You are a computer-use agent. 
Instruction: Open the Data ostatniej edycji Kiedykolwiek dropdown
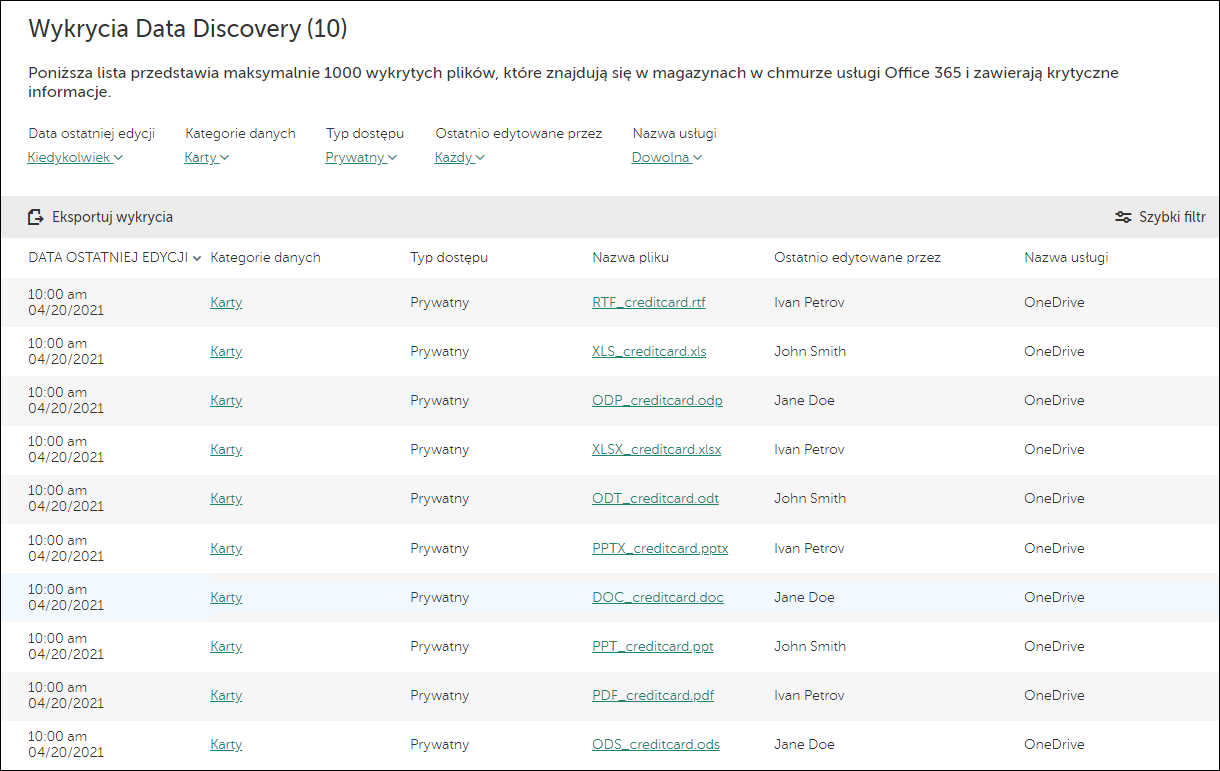75,157
